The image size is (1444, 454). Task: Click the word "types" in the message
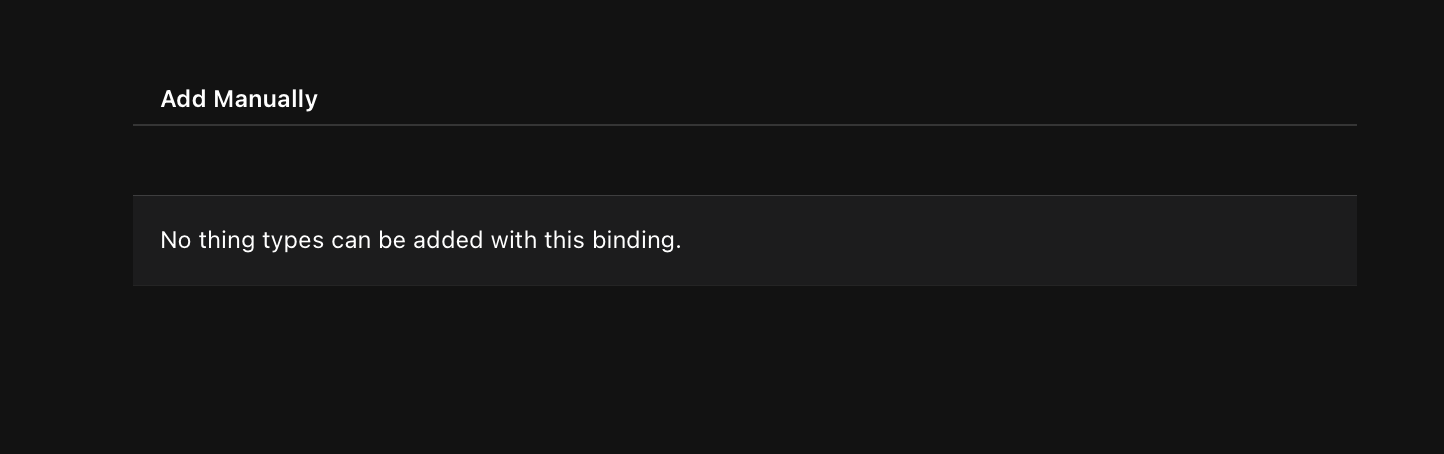(x=293, y=241)
